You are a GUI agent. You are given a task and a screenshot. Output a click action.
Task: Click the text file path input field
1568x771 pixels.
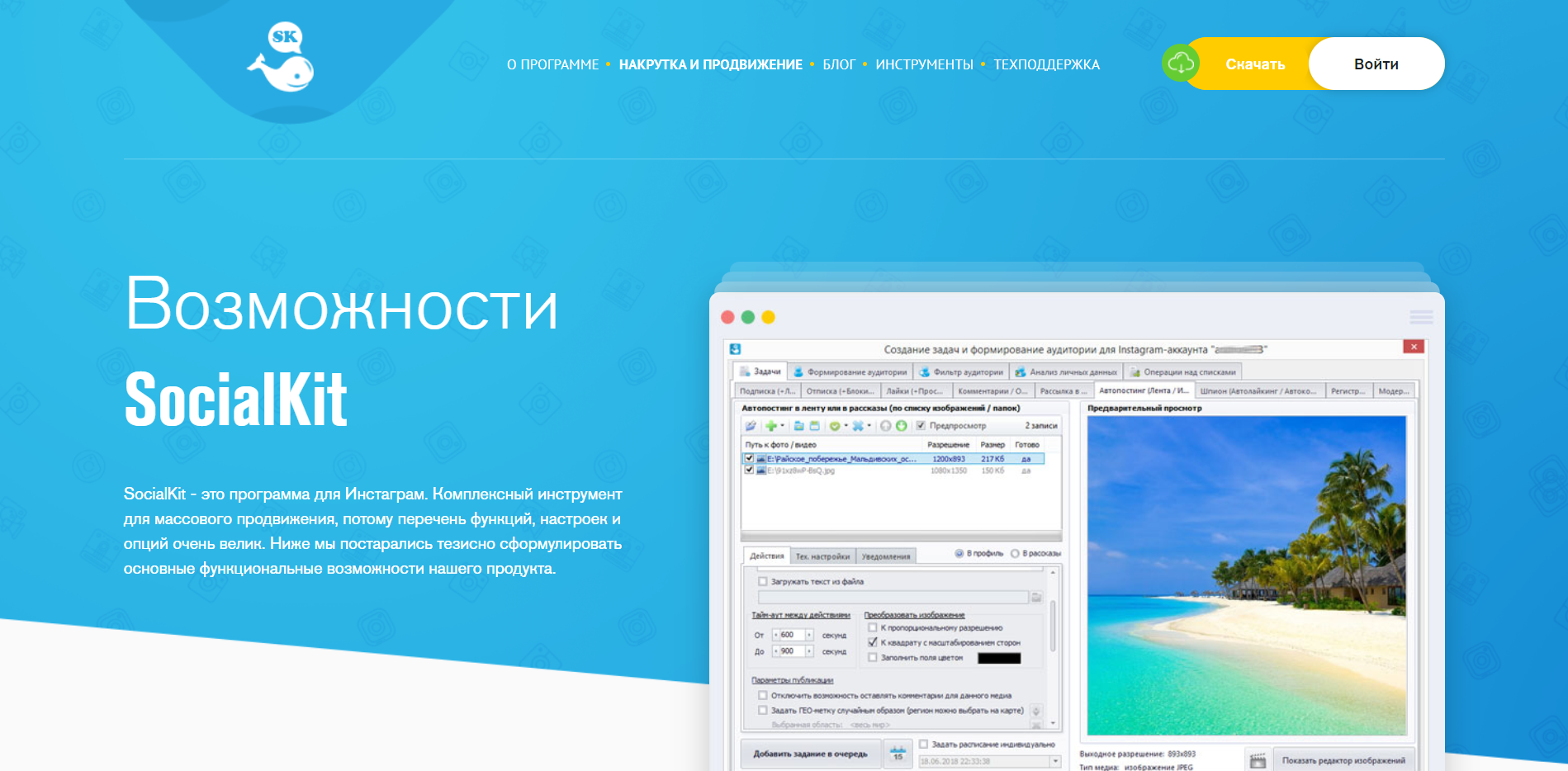click(893, 597)
